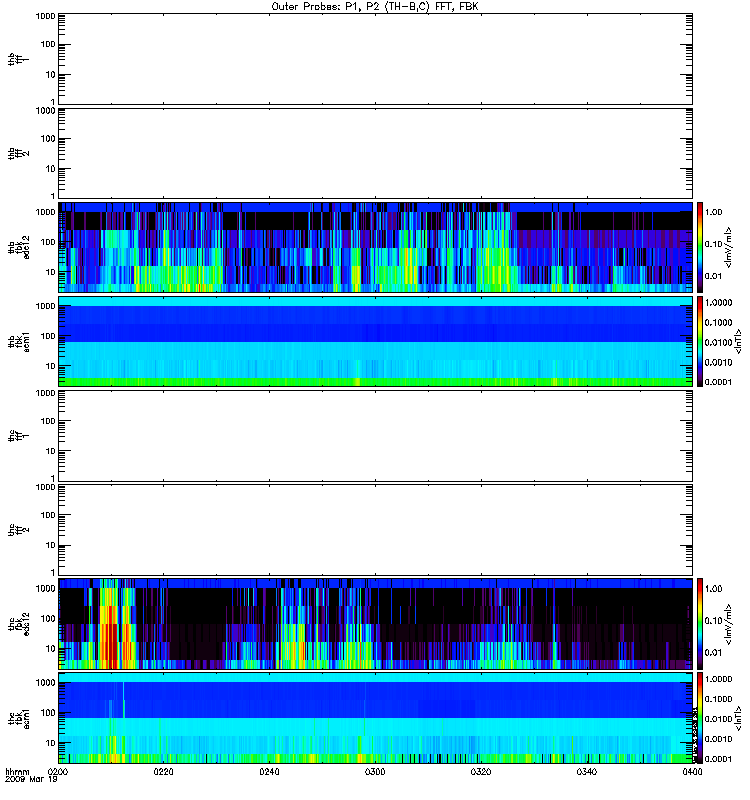Click the '1.0000' value on thb scm1 color bar
The width and height of the screenshot is (750, 800).
pyautogui.click(x=718, y=303)
